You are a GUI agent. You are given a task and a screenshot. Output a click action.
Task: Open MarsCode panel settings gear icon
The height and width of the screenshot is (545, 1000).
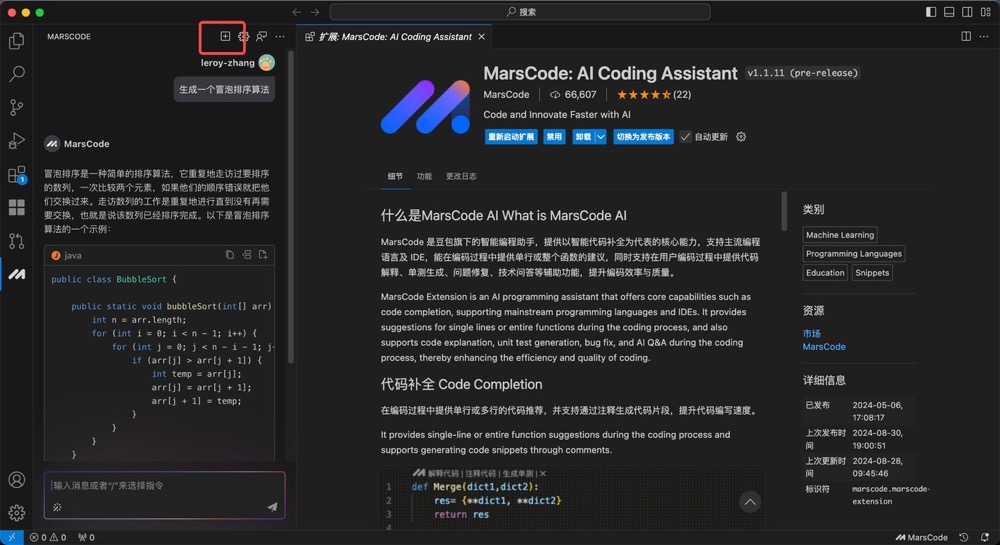click(x=243, y=36)
